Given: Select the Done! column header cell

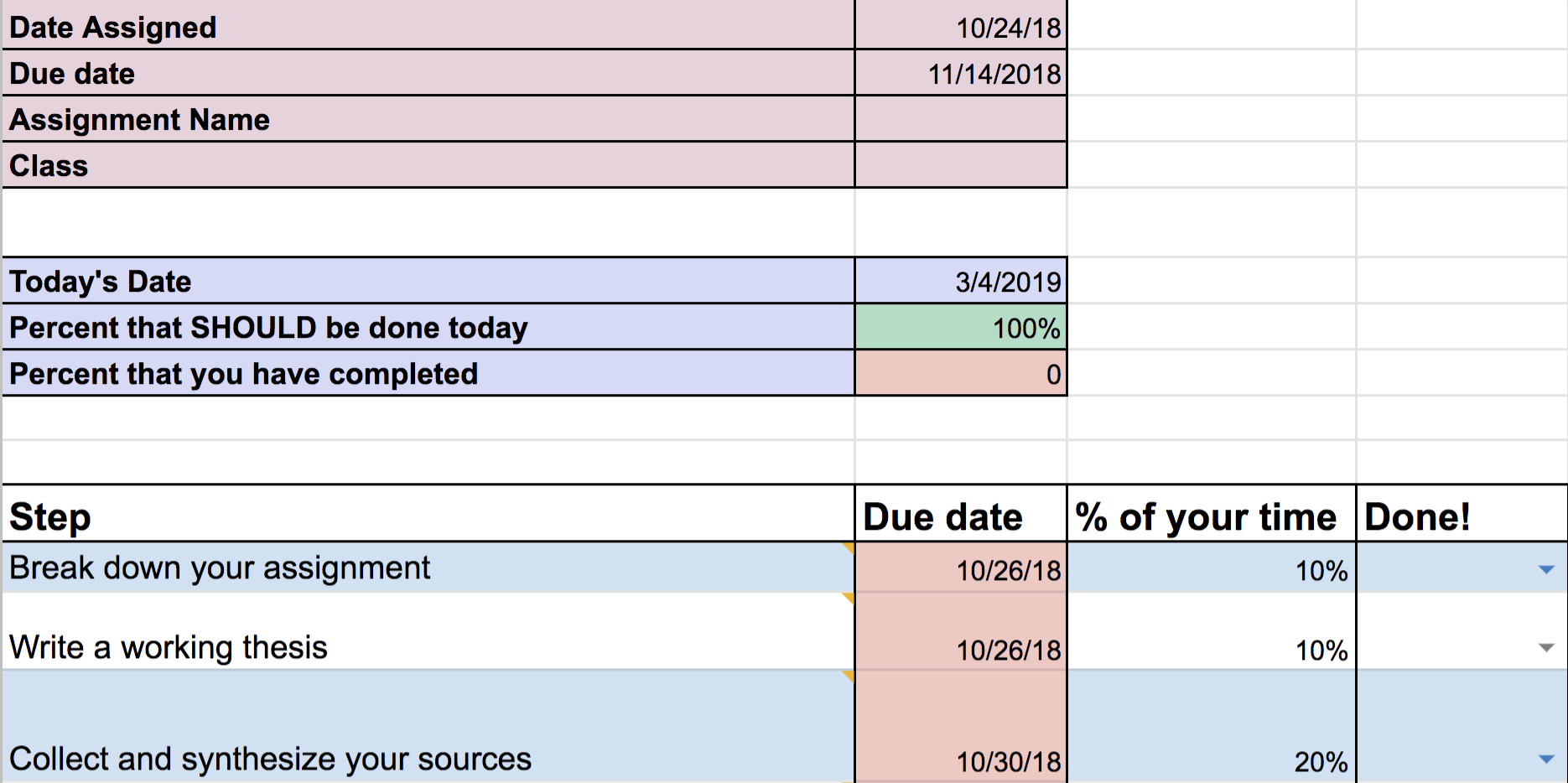Looking at the screenshot, I should pyautogui.click(x=1461, y=516).
